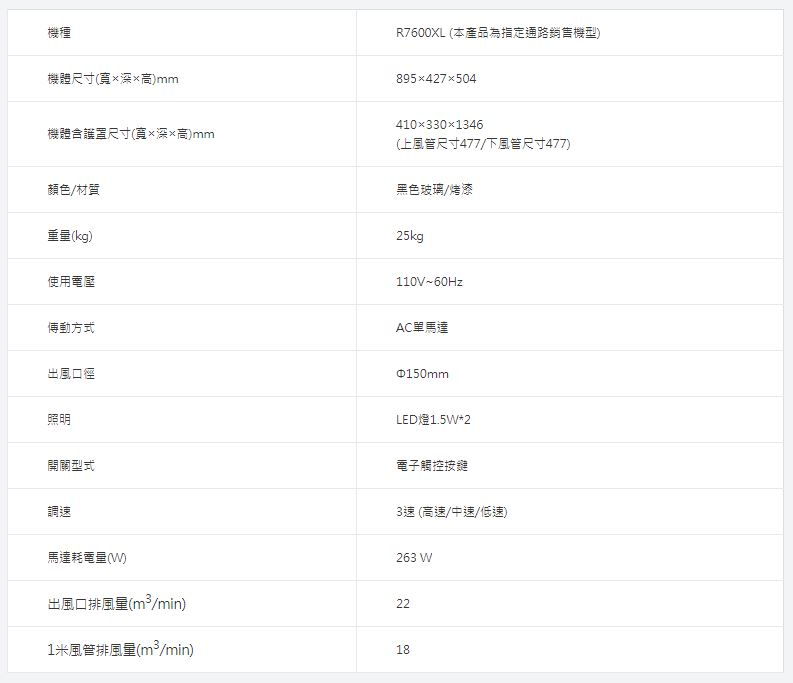The width and height of the screenshot is (793, 683).
Task: Click the 電子觸控按鍵 switch type value
Action: point(434,466)
